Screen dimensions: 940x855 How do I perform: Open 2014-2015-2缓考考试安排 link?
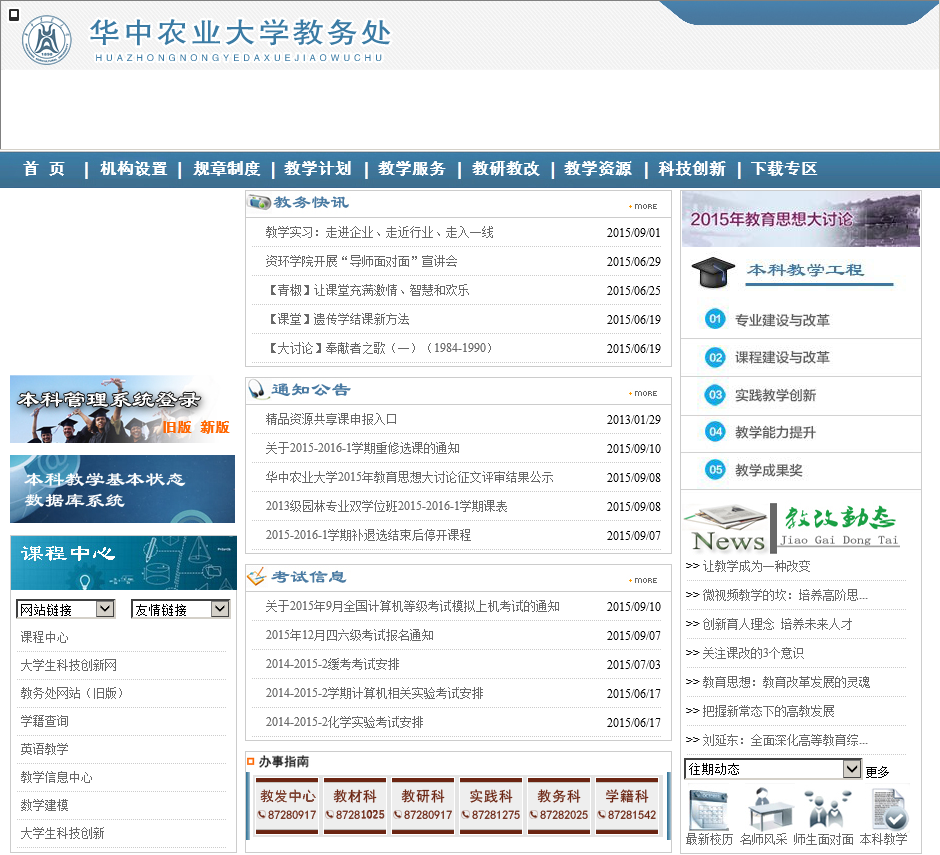[x=333, y=664]
